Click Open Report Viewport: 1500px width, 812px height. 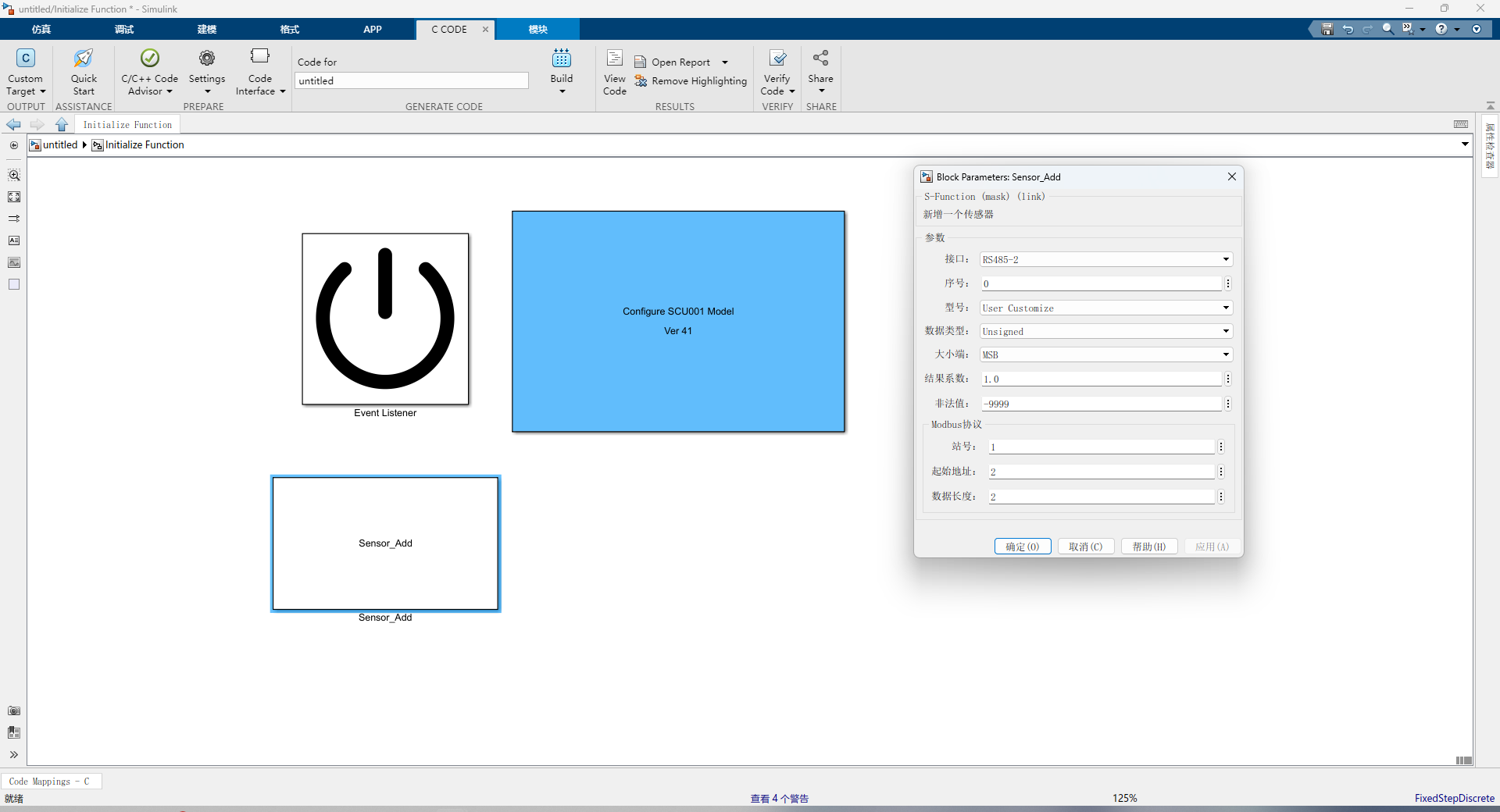click(673, 62)
